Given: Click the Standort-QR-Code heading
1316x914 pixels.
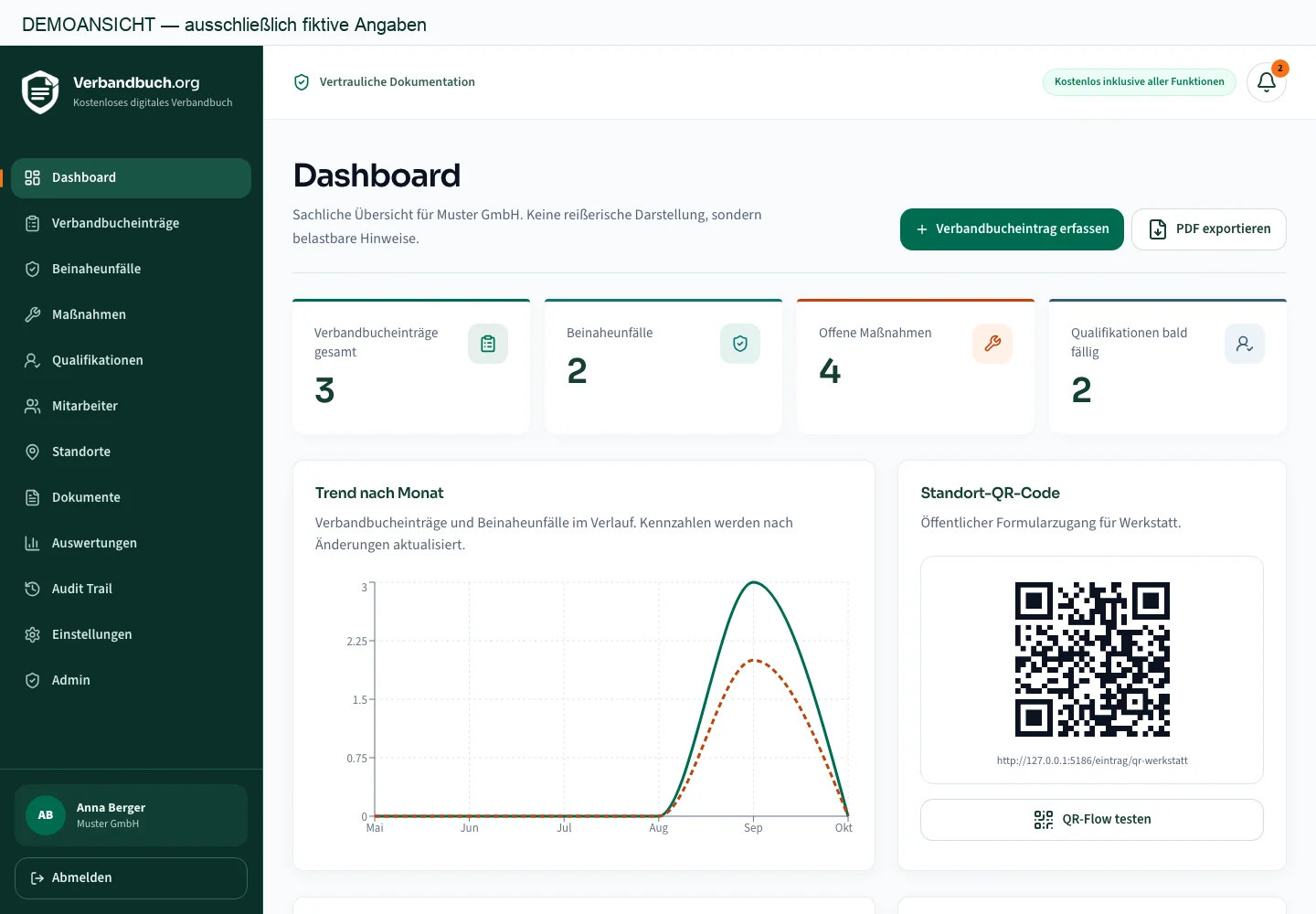Looking at the screenshot, I should (x=991, y=494).
